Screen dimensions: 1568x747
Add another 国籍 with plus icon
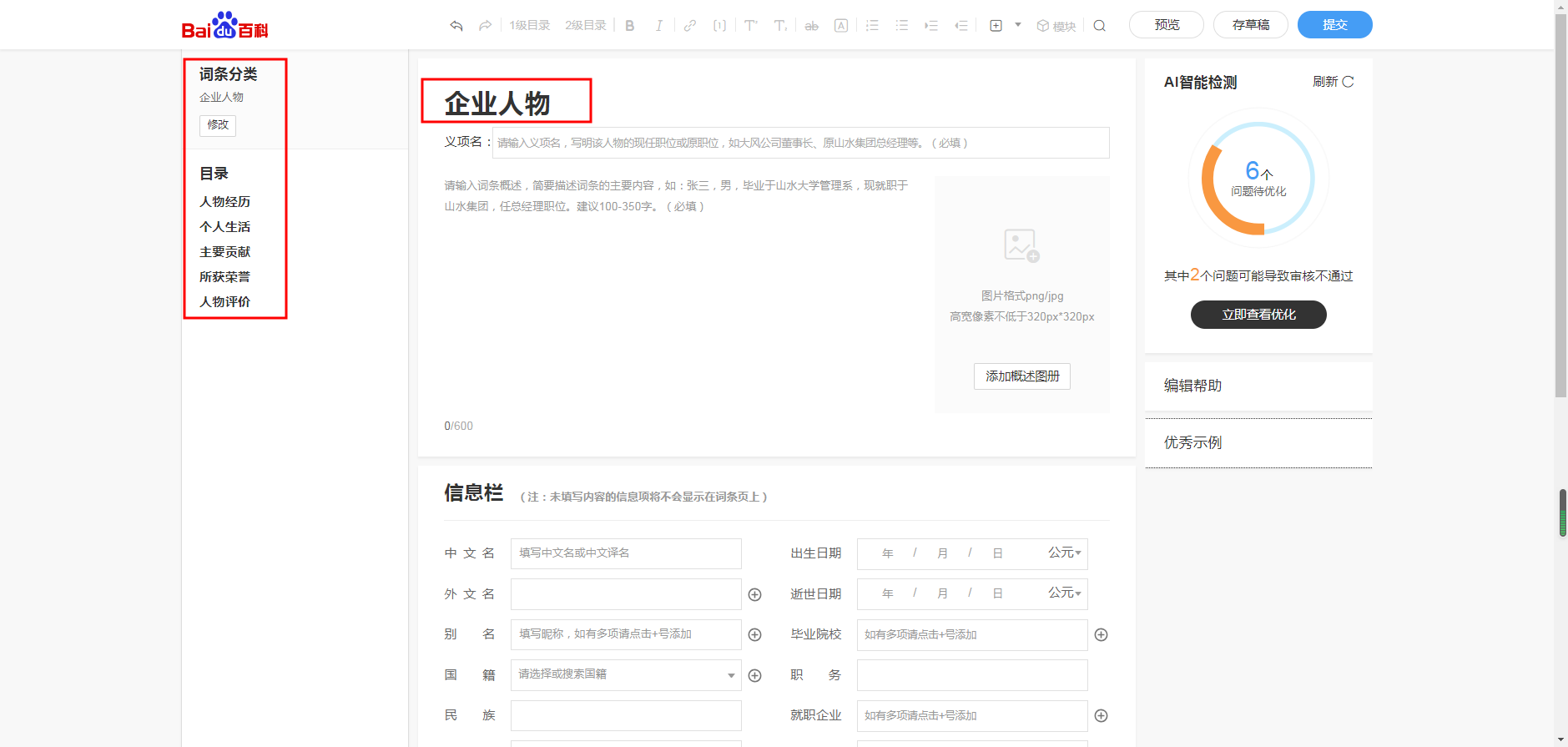755,675
